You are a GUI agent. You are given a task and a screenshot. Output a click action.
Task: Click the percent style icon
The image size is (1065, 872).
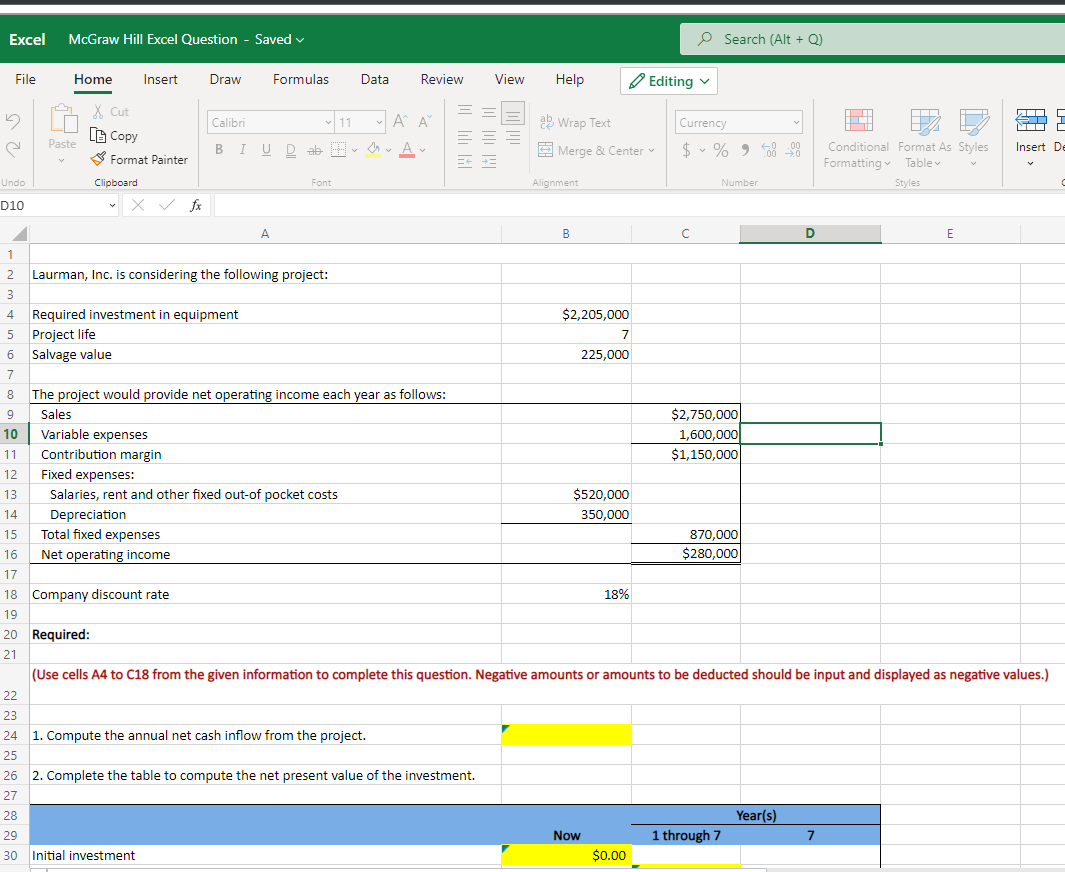pyautogui.click(x=718, y=150)
